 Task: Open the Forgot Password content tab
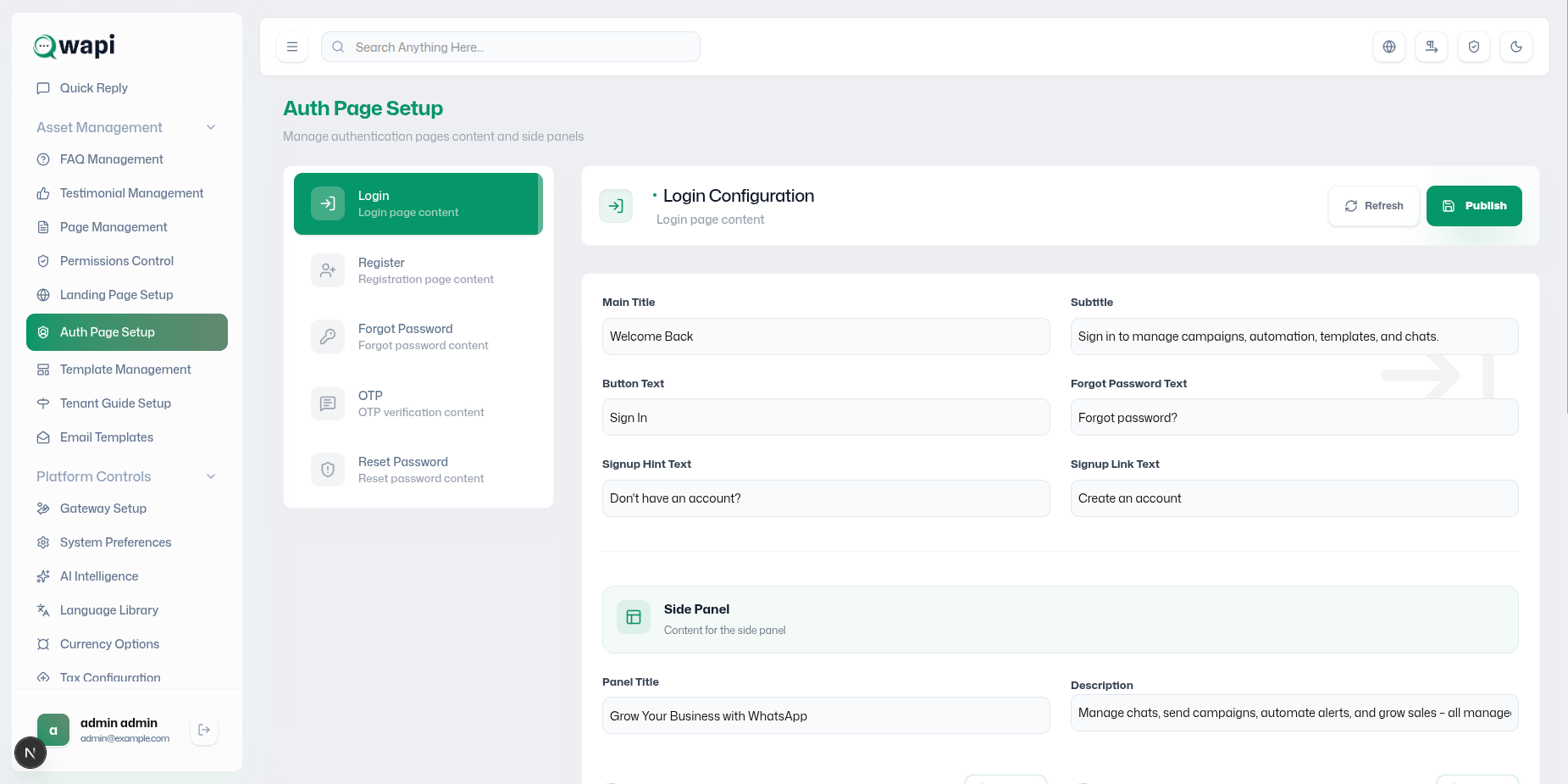[418, 336]
